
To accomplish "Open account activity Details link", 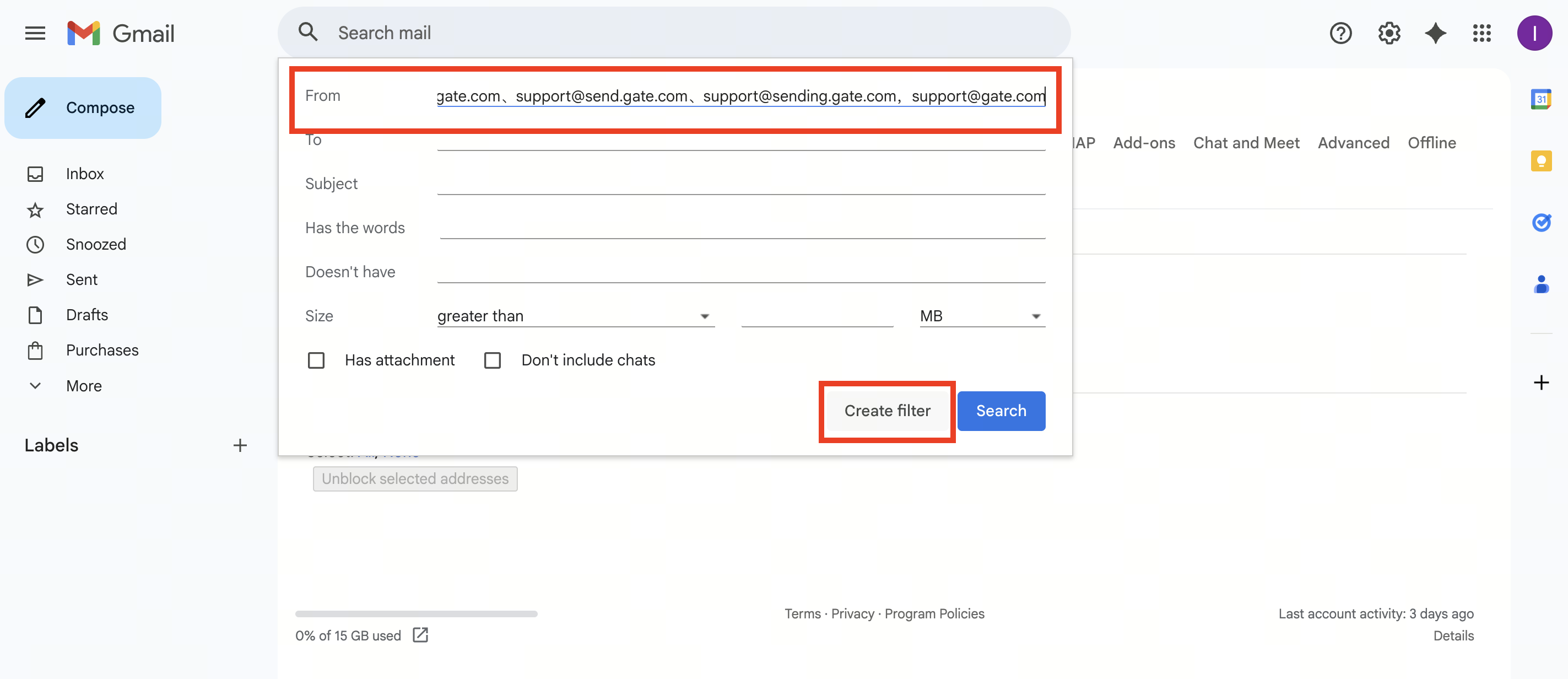I will pyautogui.click(x=1453, y=636).
